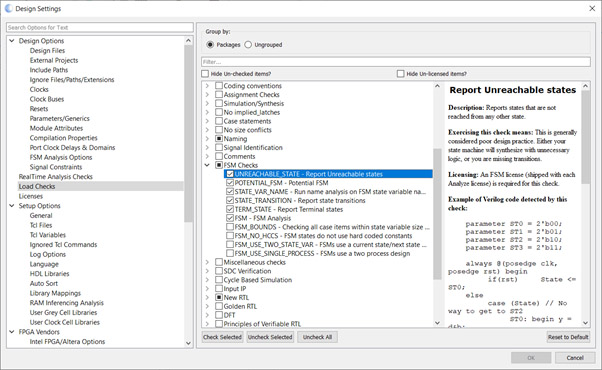Open FSM Analysis Options

point(61,157)
